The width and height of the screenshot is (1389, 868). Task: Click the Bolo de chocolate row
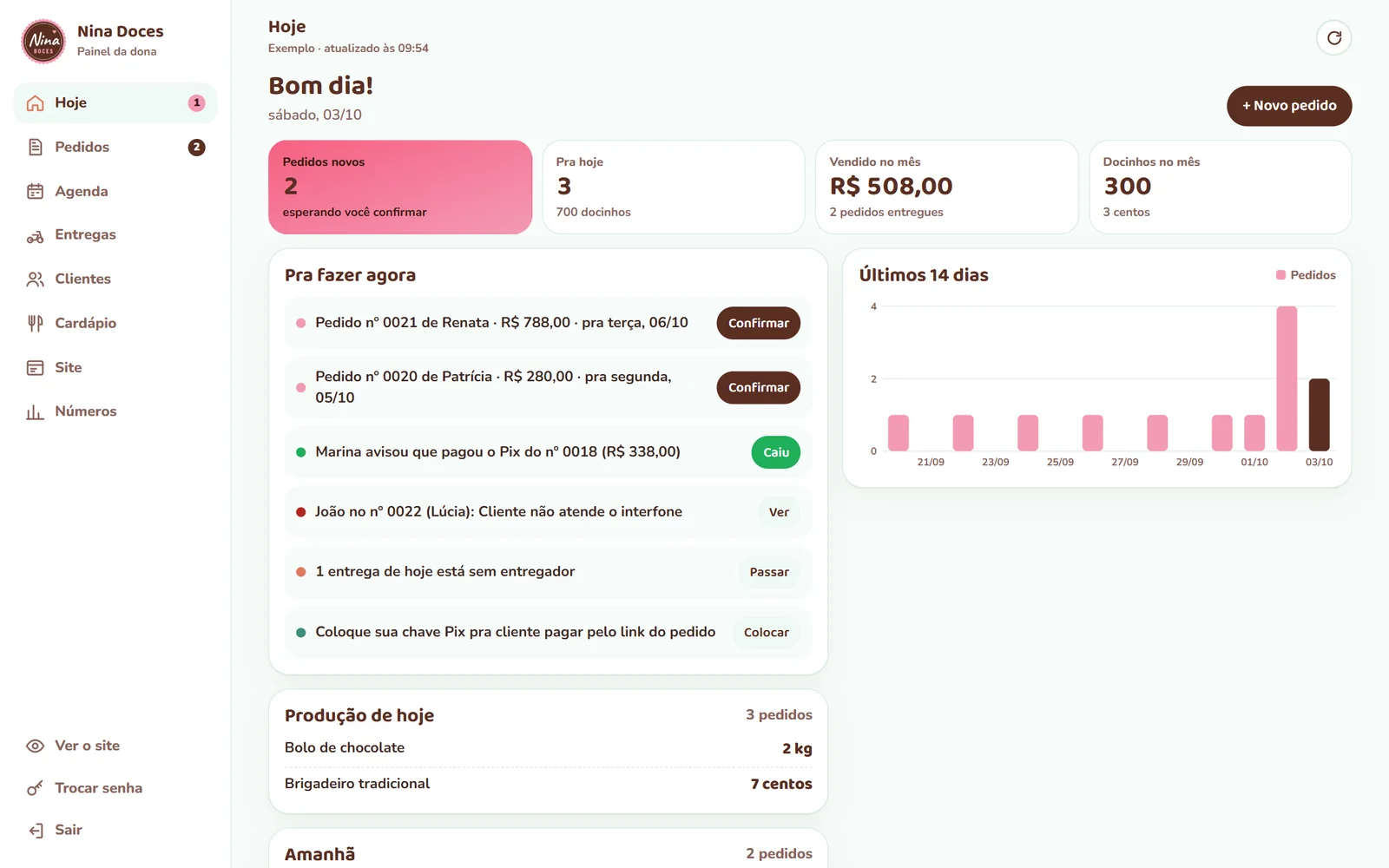(549, 748)
